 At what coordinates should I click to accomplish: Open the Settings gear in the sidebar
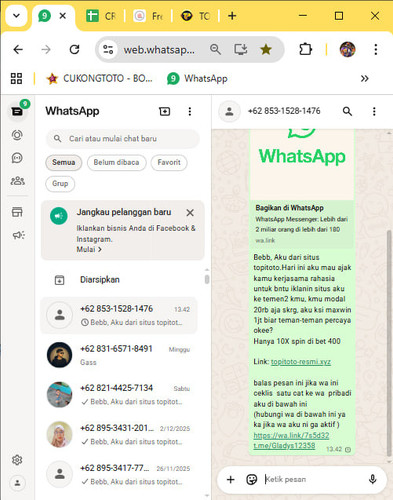(x=17, y=460)
